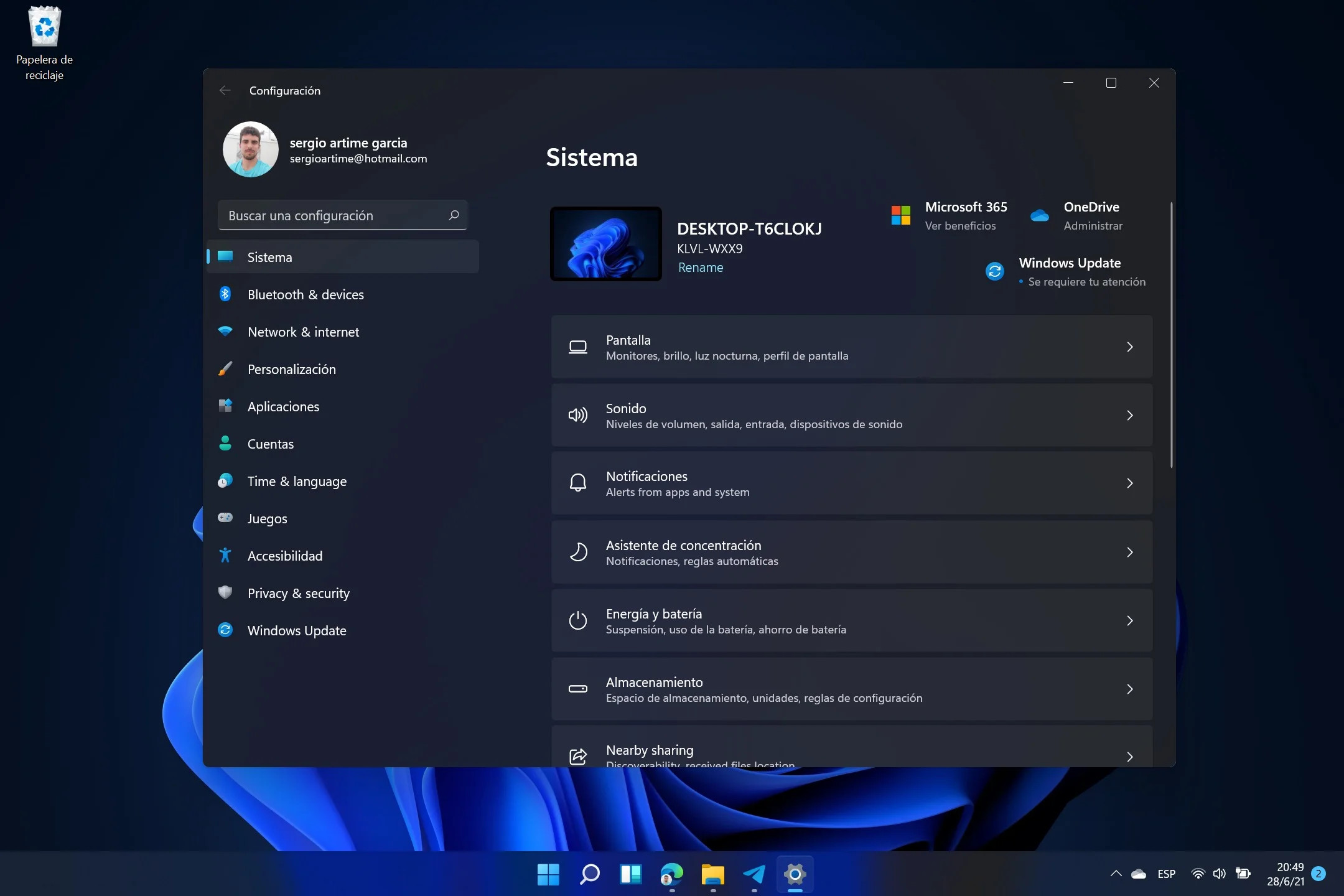1344x896 pixels.
Task: Click Personalización sidebar item
Action: (292, 369)
